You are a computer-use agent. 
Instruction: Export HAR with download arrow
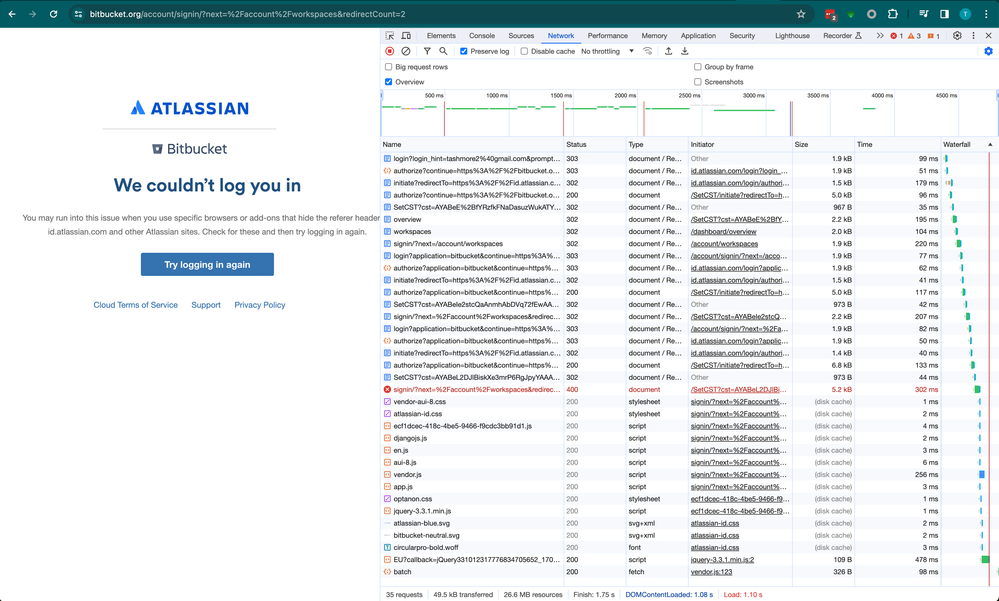(x=685, y=51)
